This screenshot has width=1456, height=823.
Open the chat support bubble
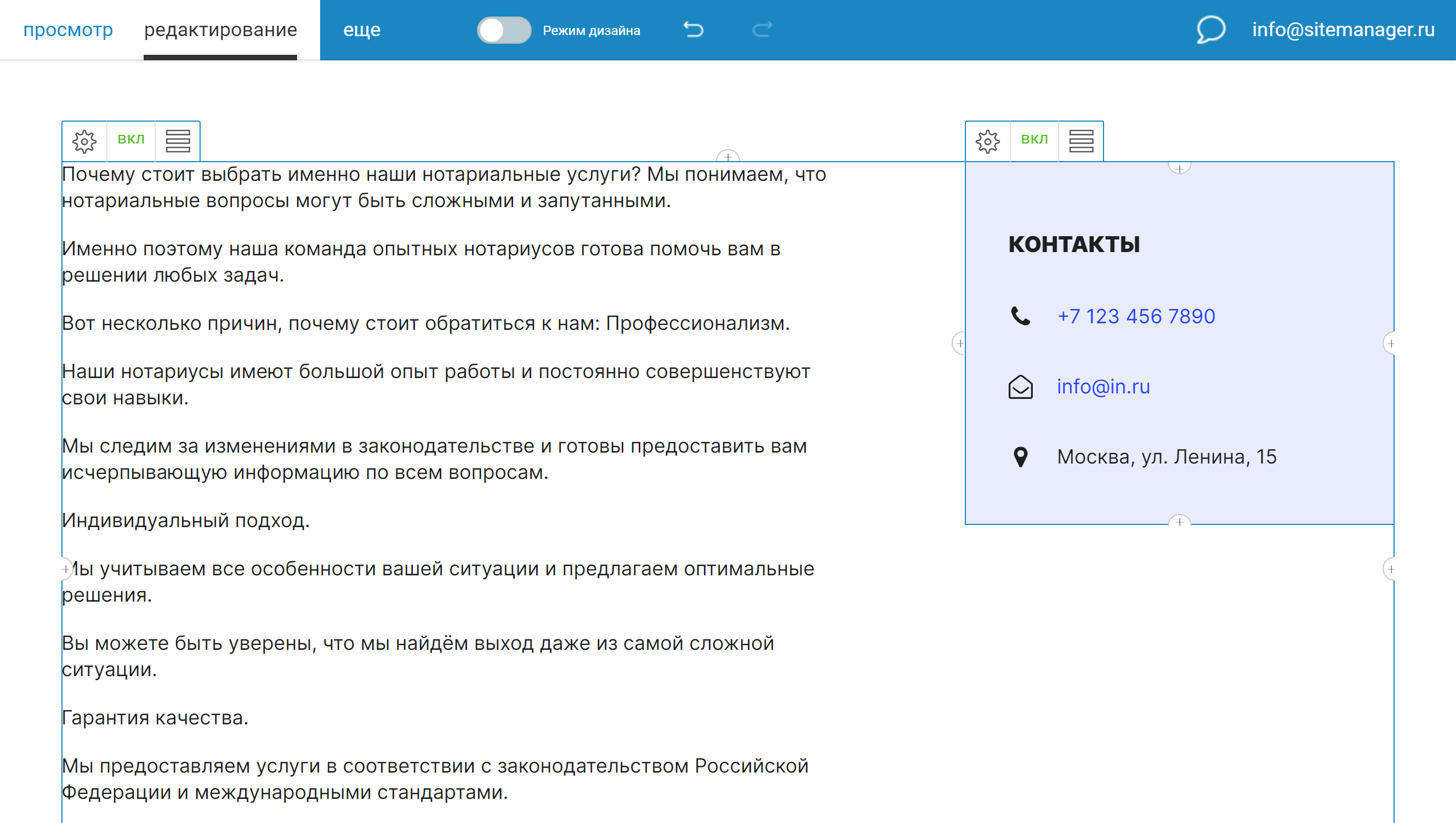tap(1211, 29)
